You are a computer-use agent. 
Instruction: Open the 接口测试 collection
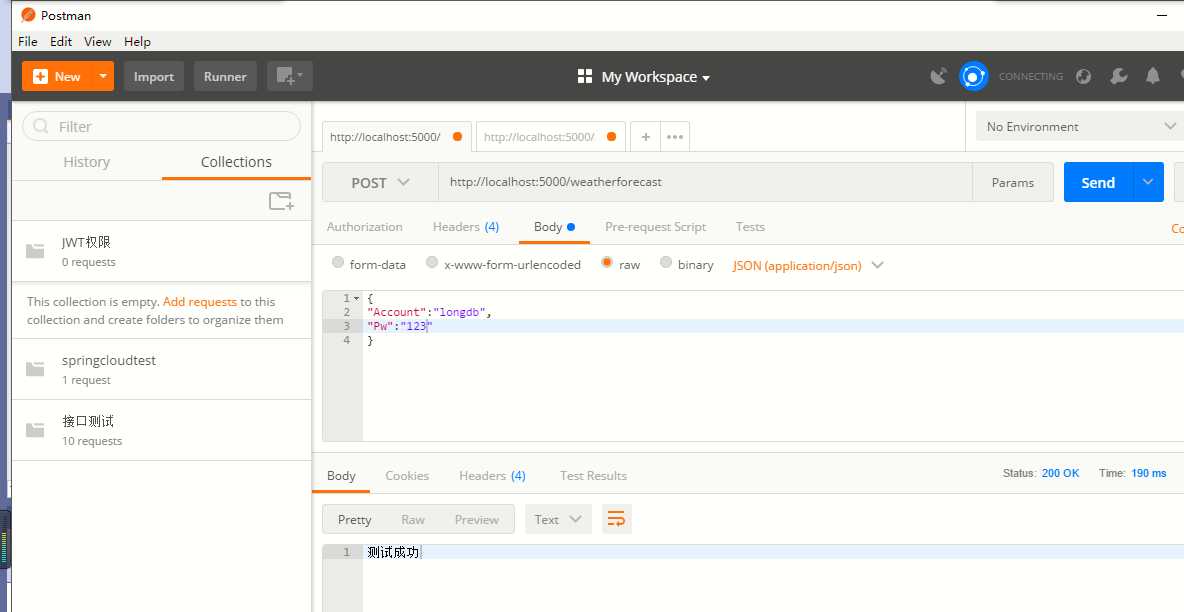(x=162, y=430)
